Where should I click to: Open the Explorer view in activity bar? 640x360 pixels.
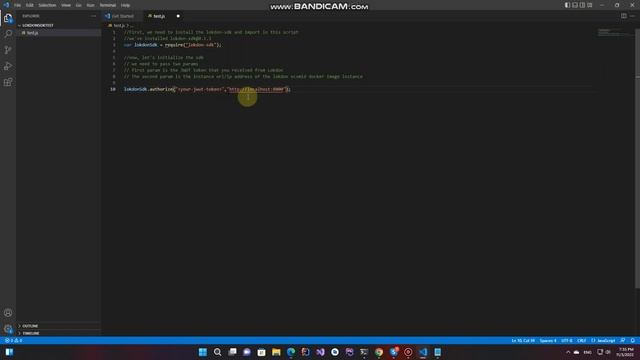[8, 18]
